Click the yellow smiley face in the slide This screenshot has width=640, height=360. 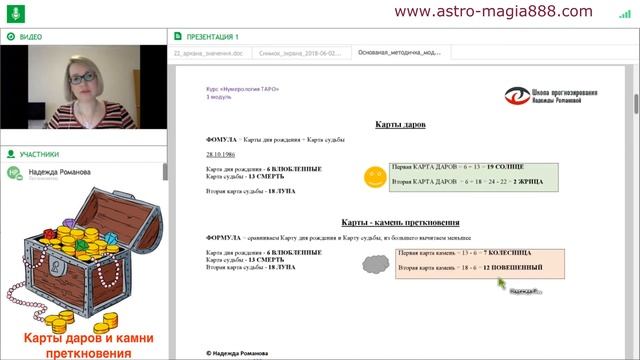tap(375, 177)
